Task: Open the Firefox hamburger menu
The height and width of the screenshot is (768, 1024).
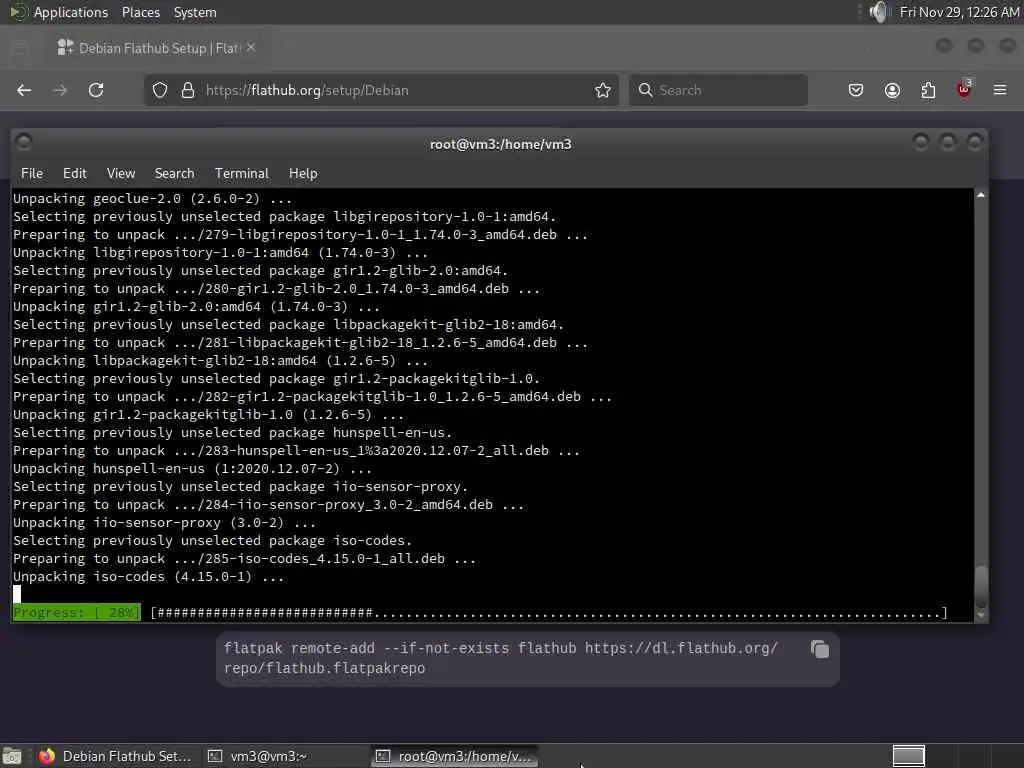Action: pos(1000,90)
